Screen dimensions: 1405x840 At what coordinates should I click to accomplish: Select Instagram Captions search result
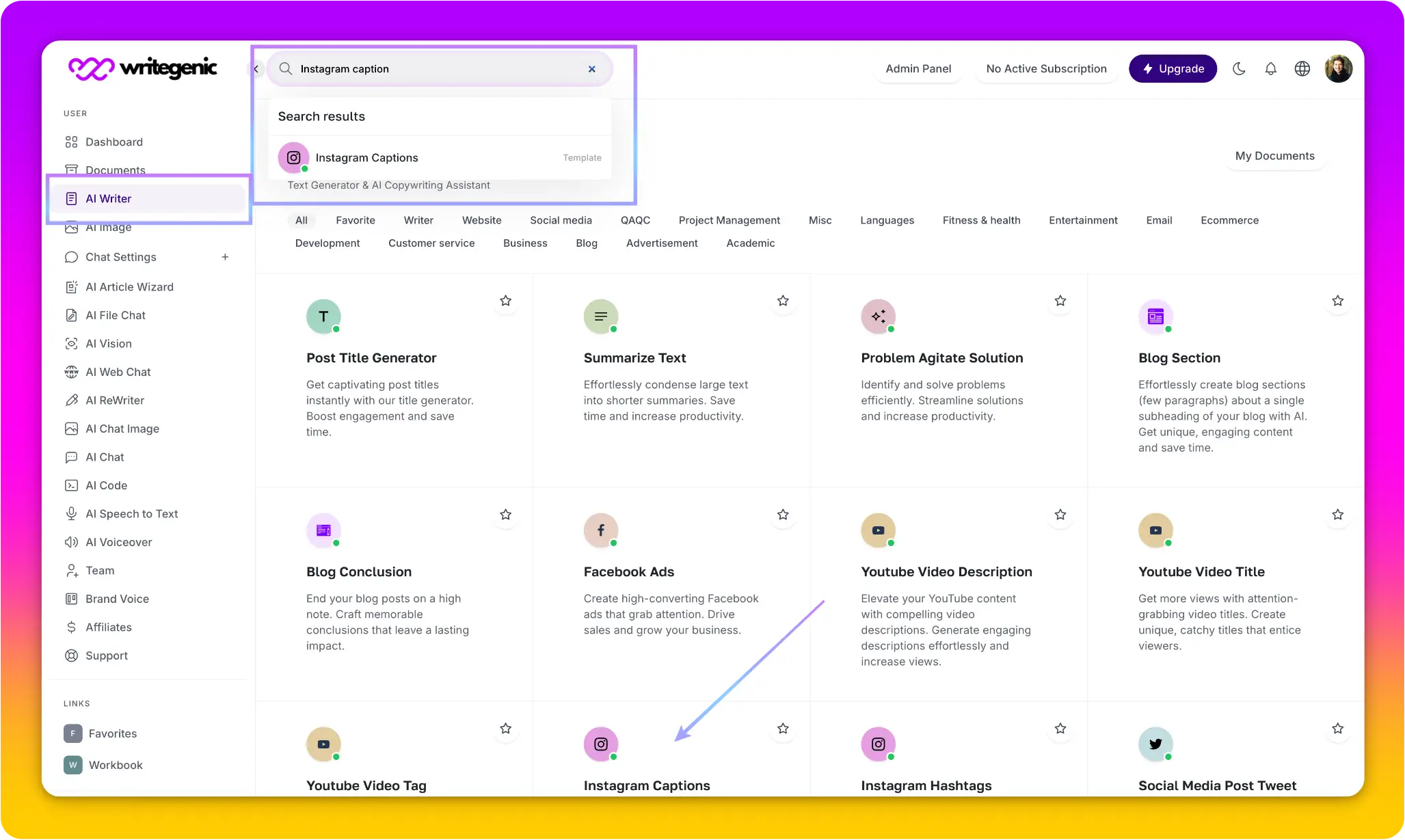point(440,158)
